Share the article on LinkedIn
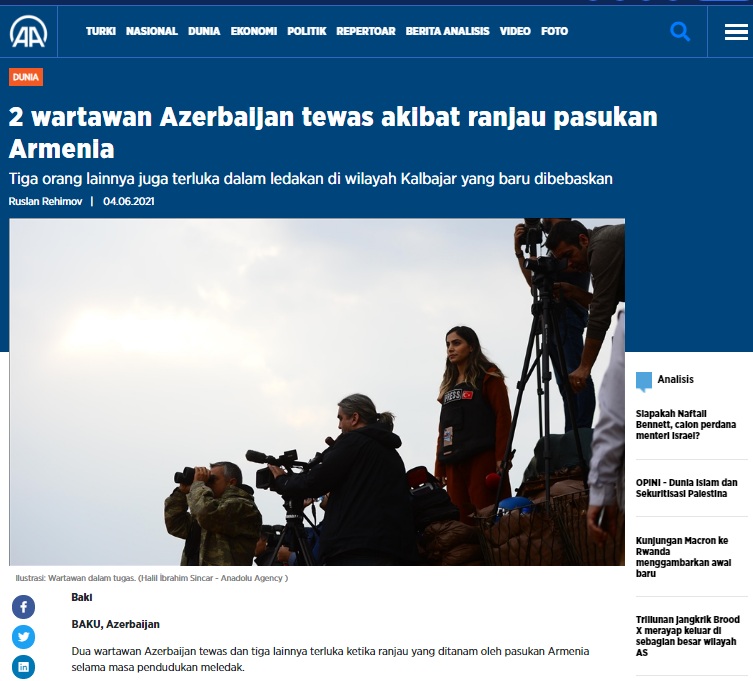The width and height of the screenshot is (753, 681). pos(24,667)
